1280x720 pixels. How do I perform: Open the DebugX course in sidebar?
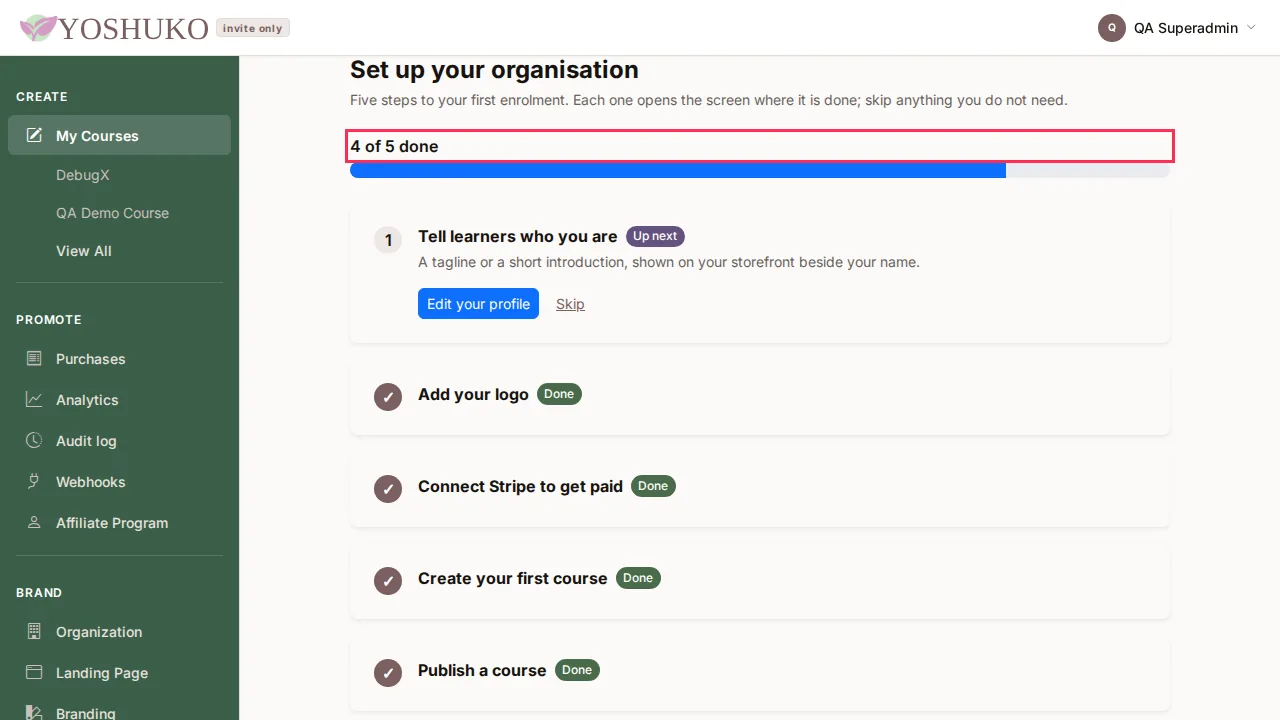(82, 175)
